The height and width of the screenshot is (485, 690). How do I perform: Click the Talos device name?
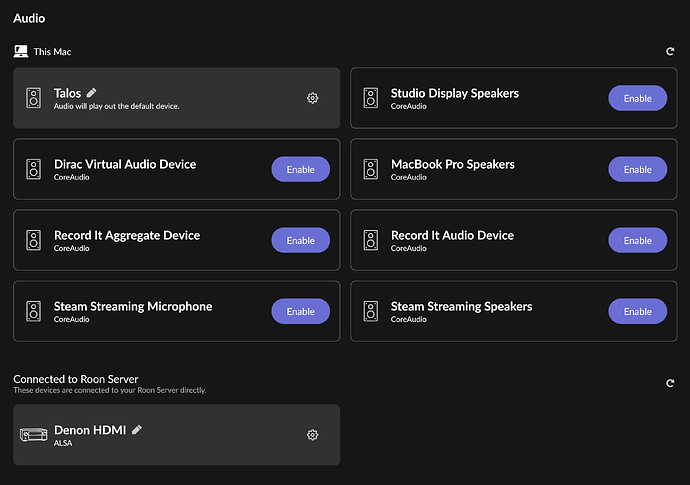tap(67, 93)
